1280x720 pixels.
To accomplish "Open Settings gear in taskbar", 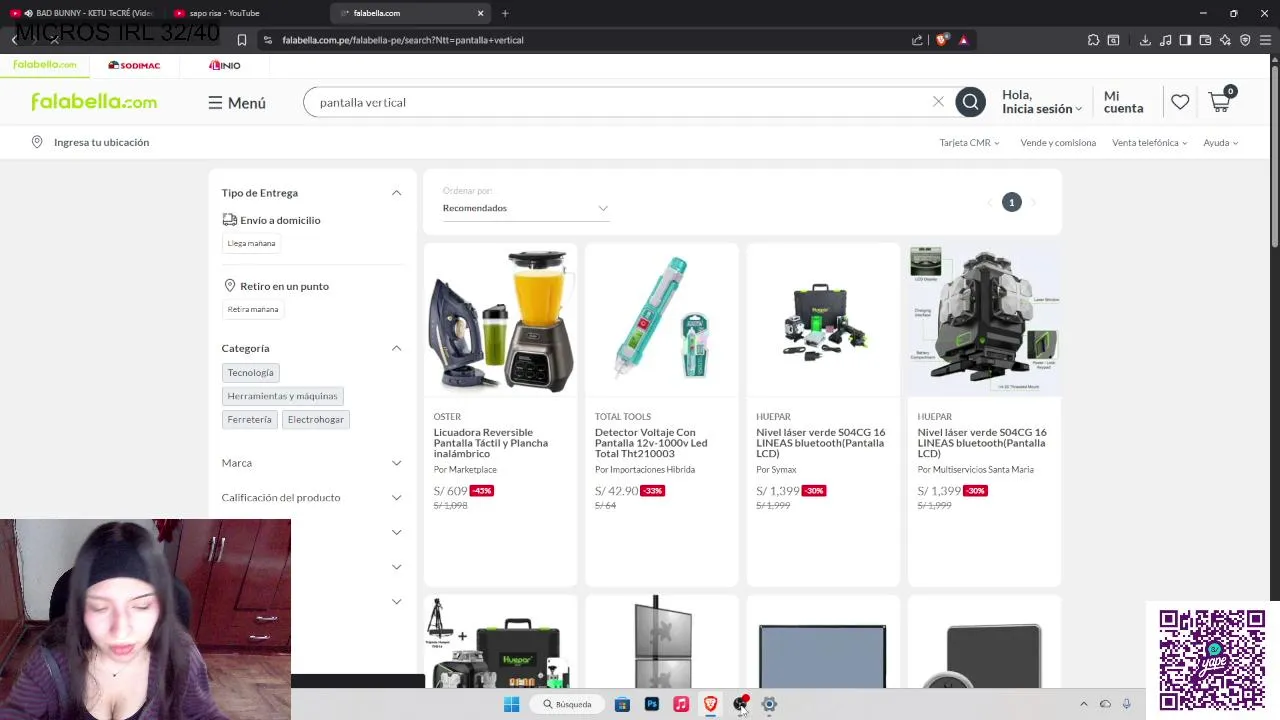I will 769,704.
